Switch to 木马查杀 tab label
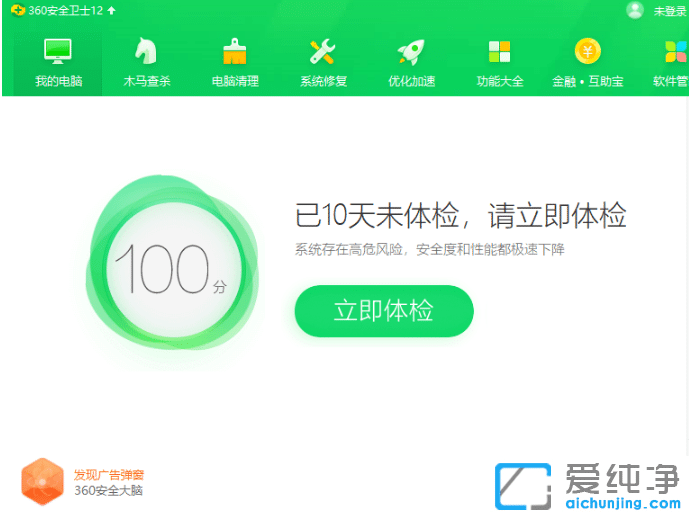The height and width of the screenshot is (516, 689). (x=147, y=81)
